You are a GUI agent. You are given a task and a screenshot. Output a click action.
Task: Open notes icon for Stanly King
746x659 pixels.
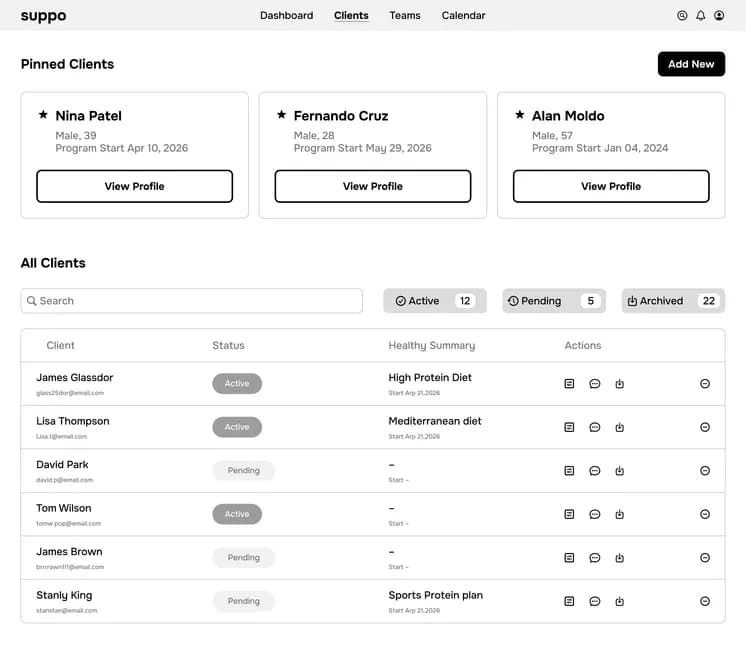tap(569, 601)
